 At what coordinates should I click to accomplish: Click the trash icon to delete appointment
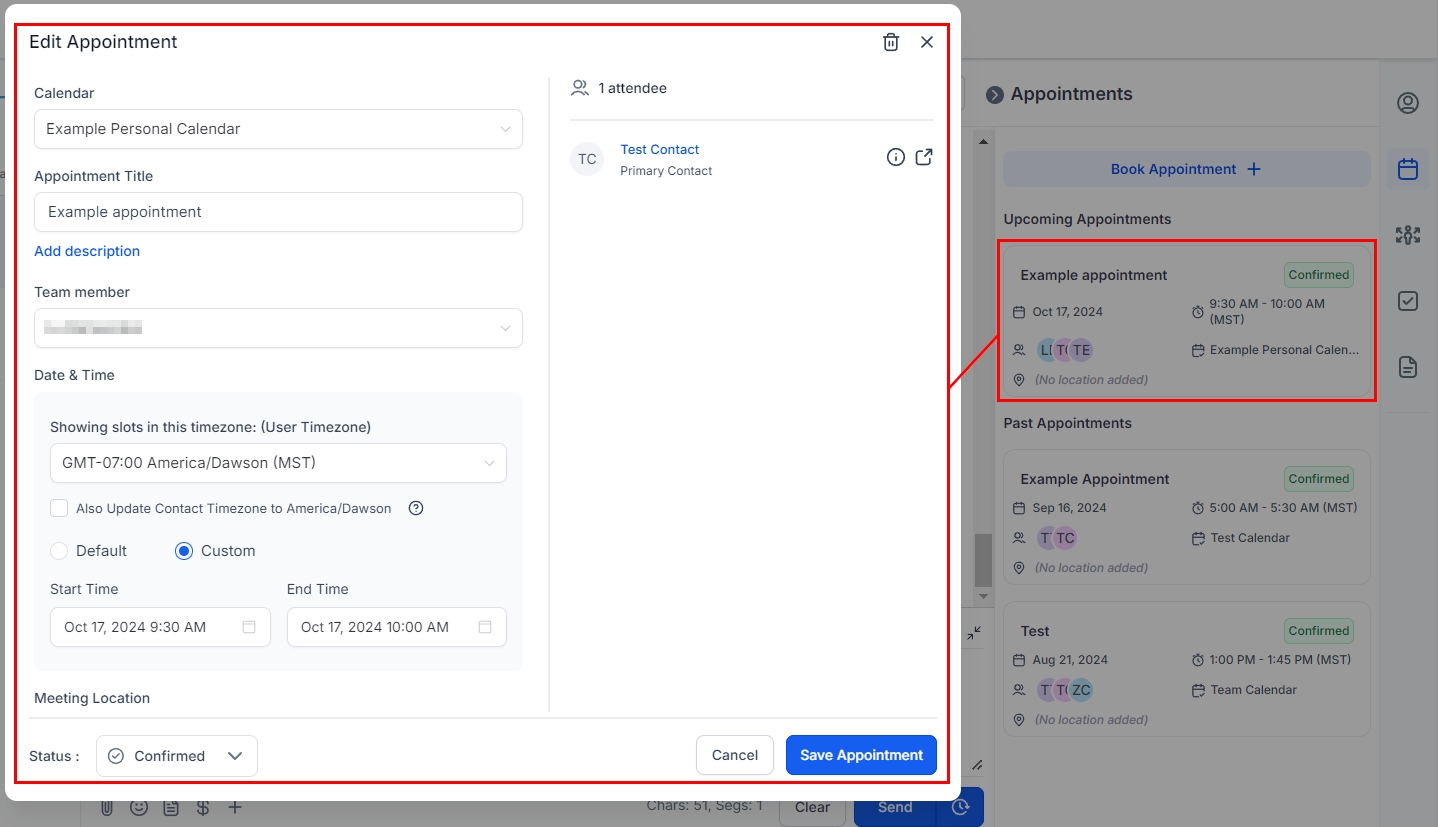coord(891,42)
